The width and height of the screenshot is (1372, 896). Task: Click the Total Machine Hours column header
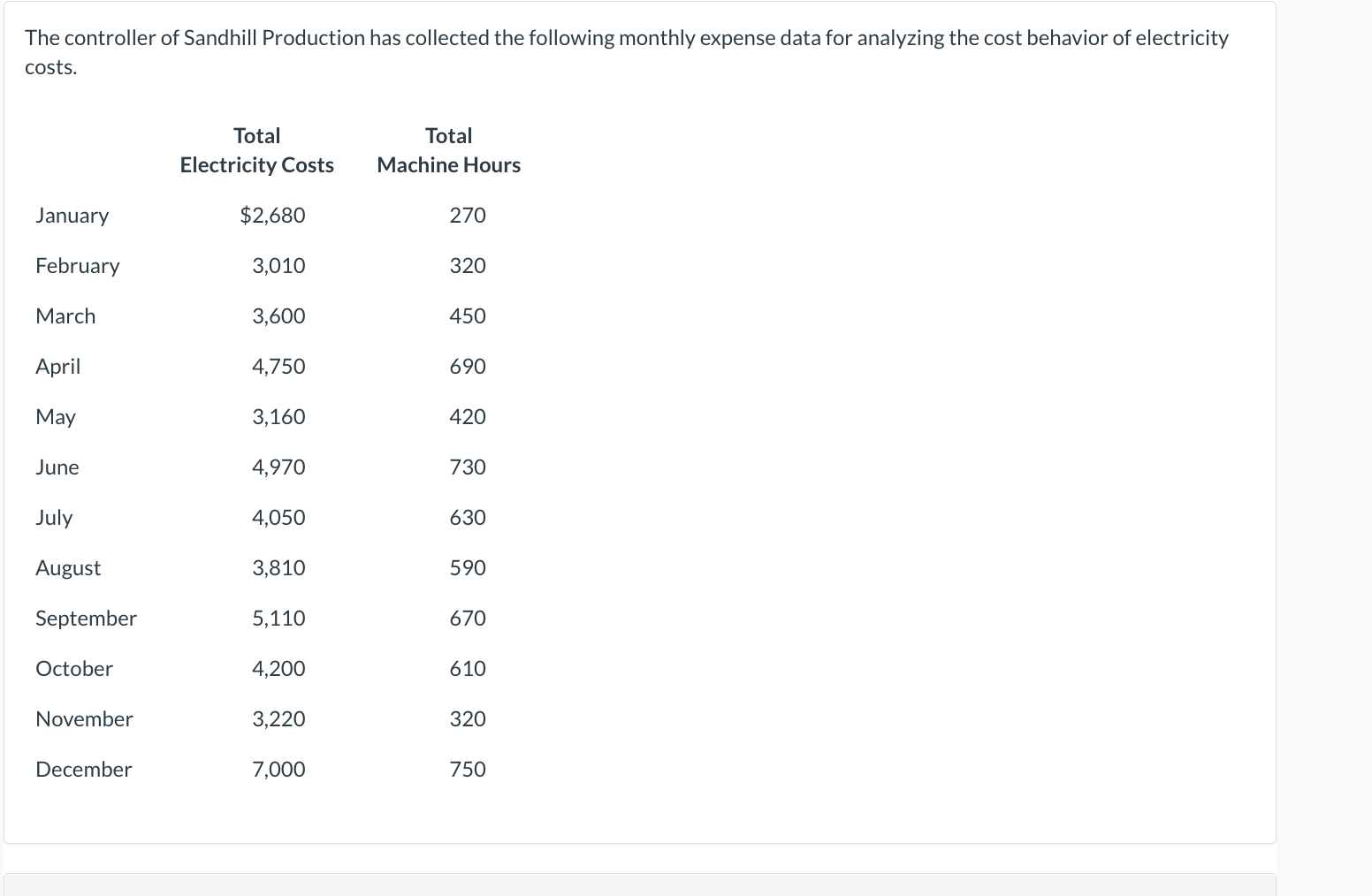pyautogui.click(x=449, y=150)
